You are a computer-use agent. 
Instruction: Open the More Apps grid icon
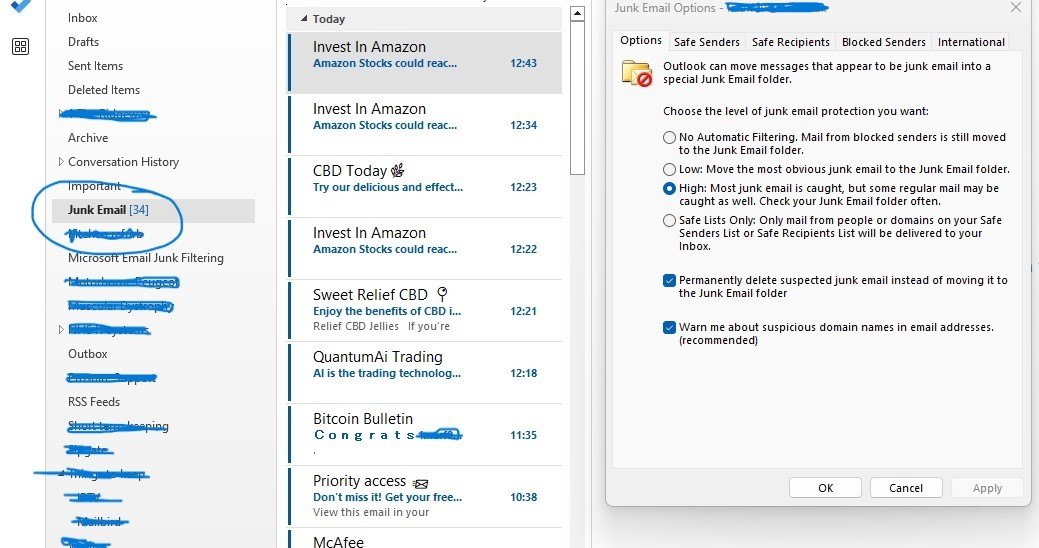click(21, 46)
